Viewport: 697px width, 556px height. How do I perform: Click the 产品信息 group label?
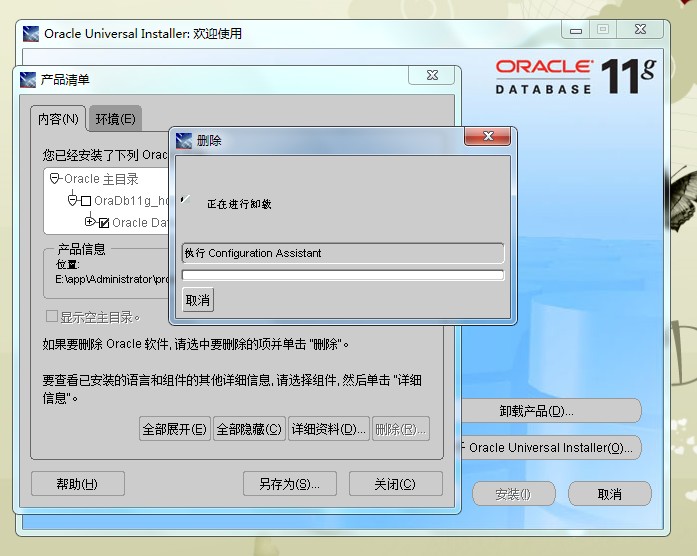pos(82,249)
